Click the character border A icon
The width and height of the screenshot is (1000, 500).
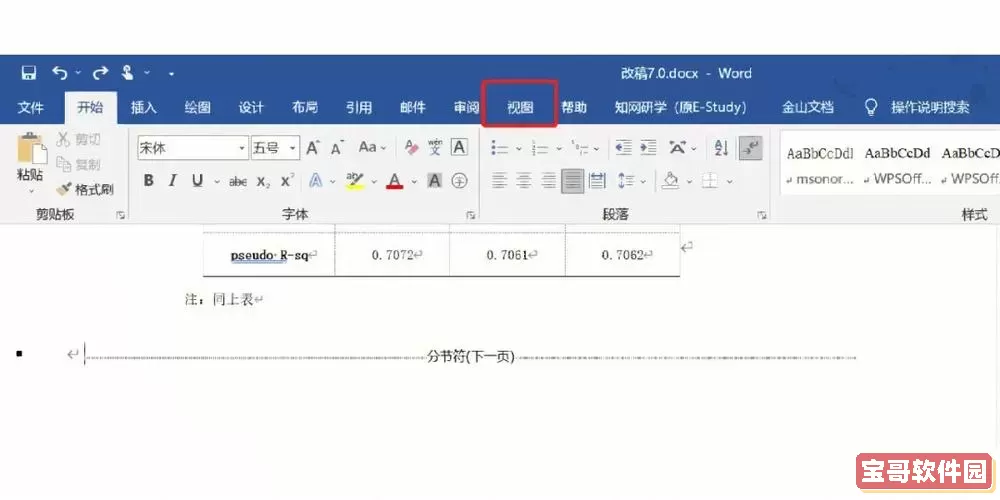pyautogui.click(x=459, y=147)
